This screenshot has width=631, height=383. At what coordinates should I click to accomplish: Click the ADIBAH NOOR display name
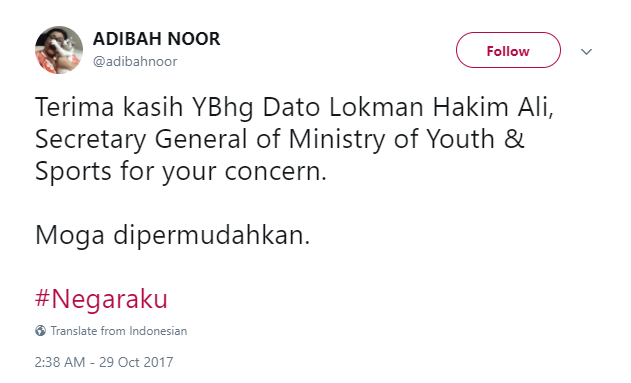pyautogui.click(x=157, y=39)
